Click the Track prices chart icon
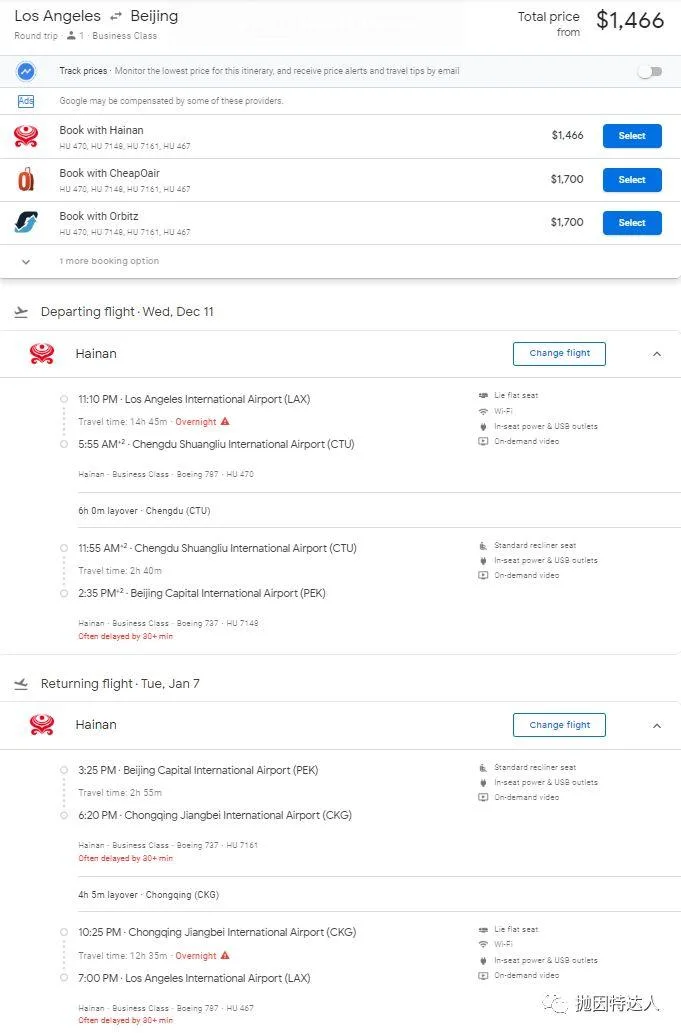The height and width of the screenshot is (1033, 681). 26,71
